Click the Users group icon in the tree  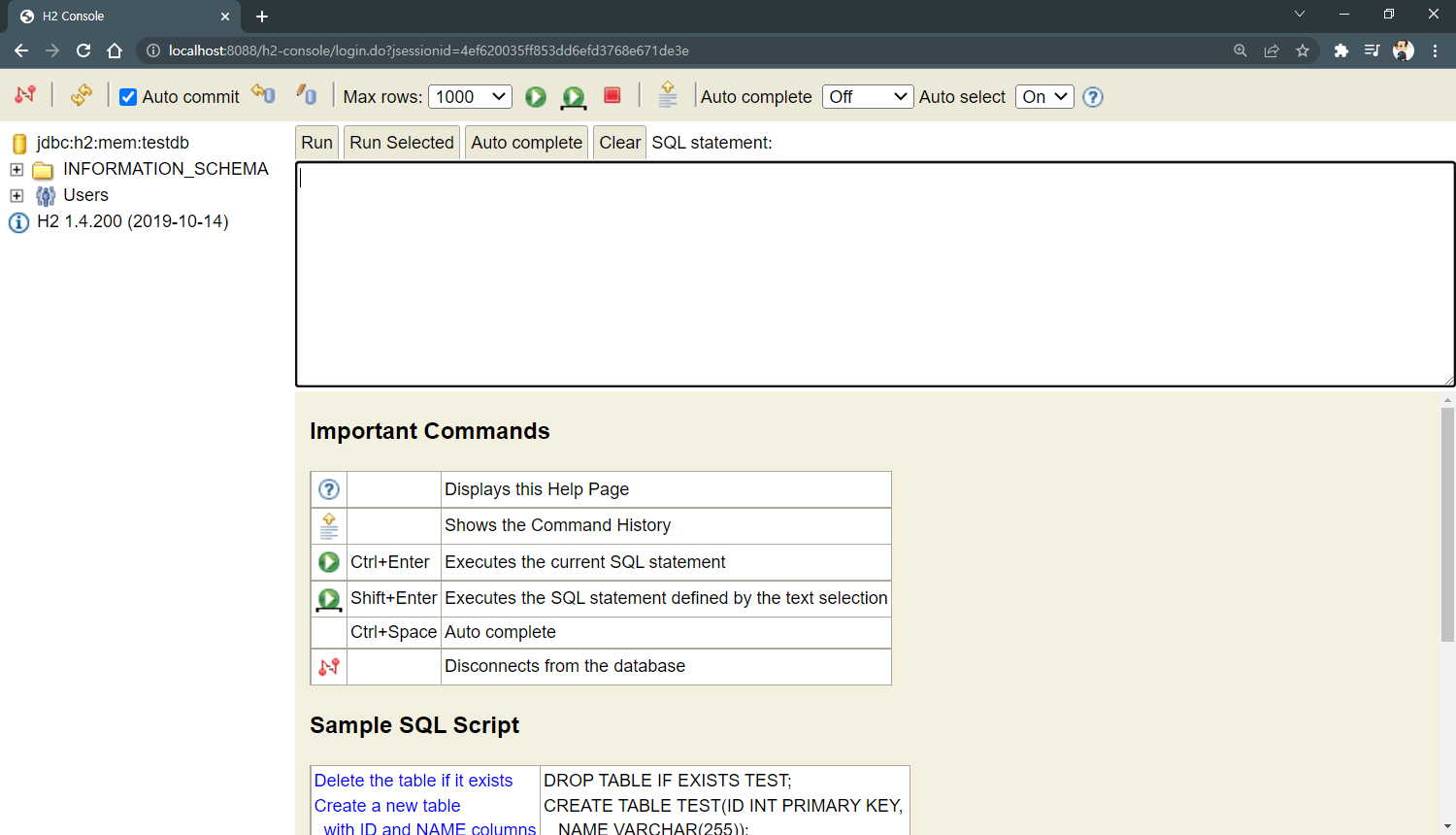pos(45,196)
